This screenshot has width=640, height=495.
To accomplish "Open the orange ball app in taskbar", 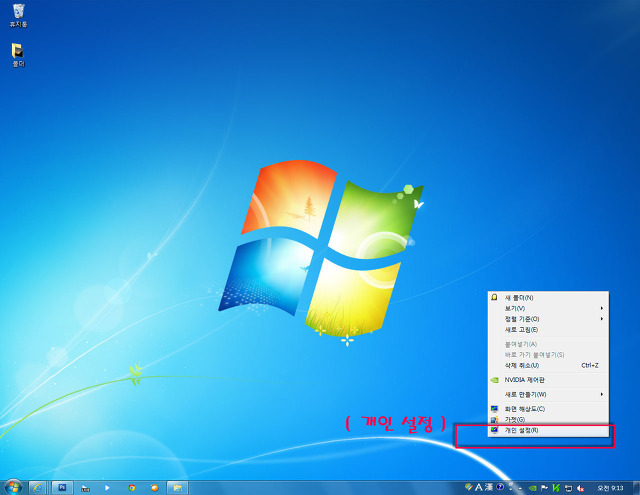I will click(x=154, y=488).
